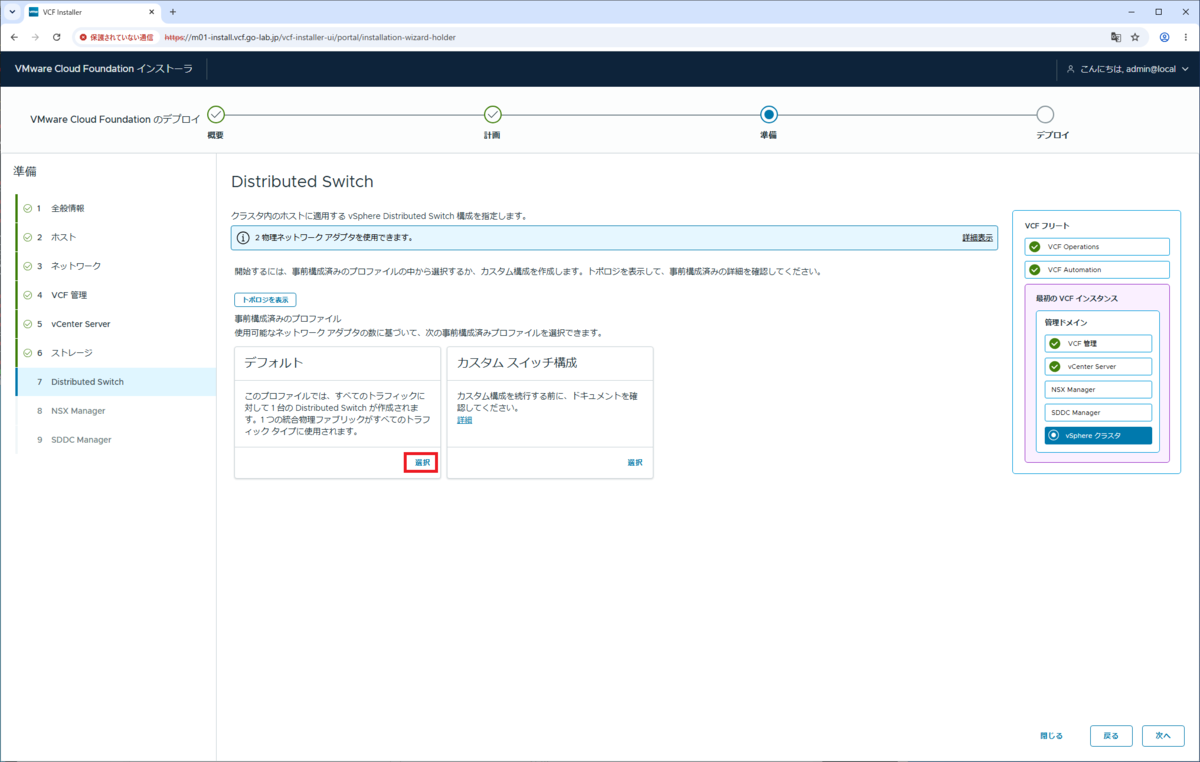Click the vCenter Server domain item
1200x762 pixels.
pyautogui.click(x=1098, y=366)
